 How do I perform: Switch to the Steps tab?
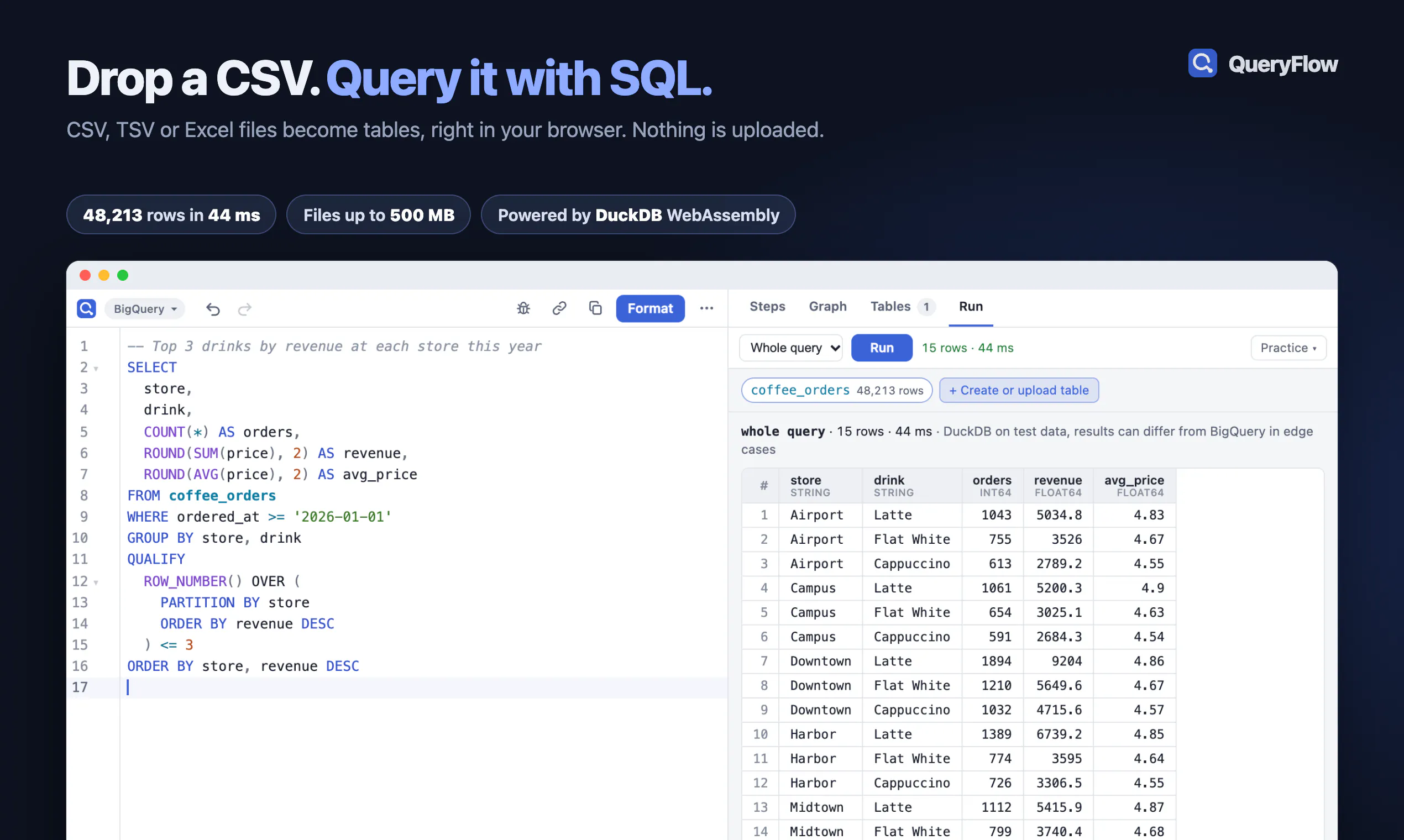pos(767,307)
